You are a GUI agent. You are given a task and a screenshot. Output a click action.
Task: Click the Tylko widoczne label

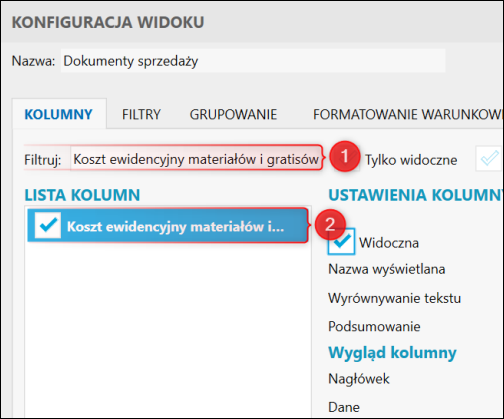coord(411,160)
